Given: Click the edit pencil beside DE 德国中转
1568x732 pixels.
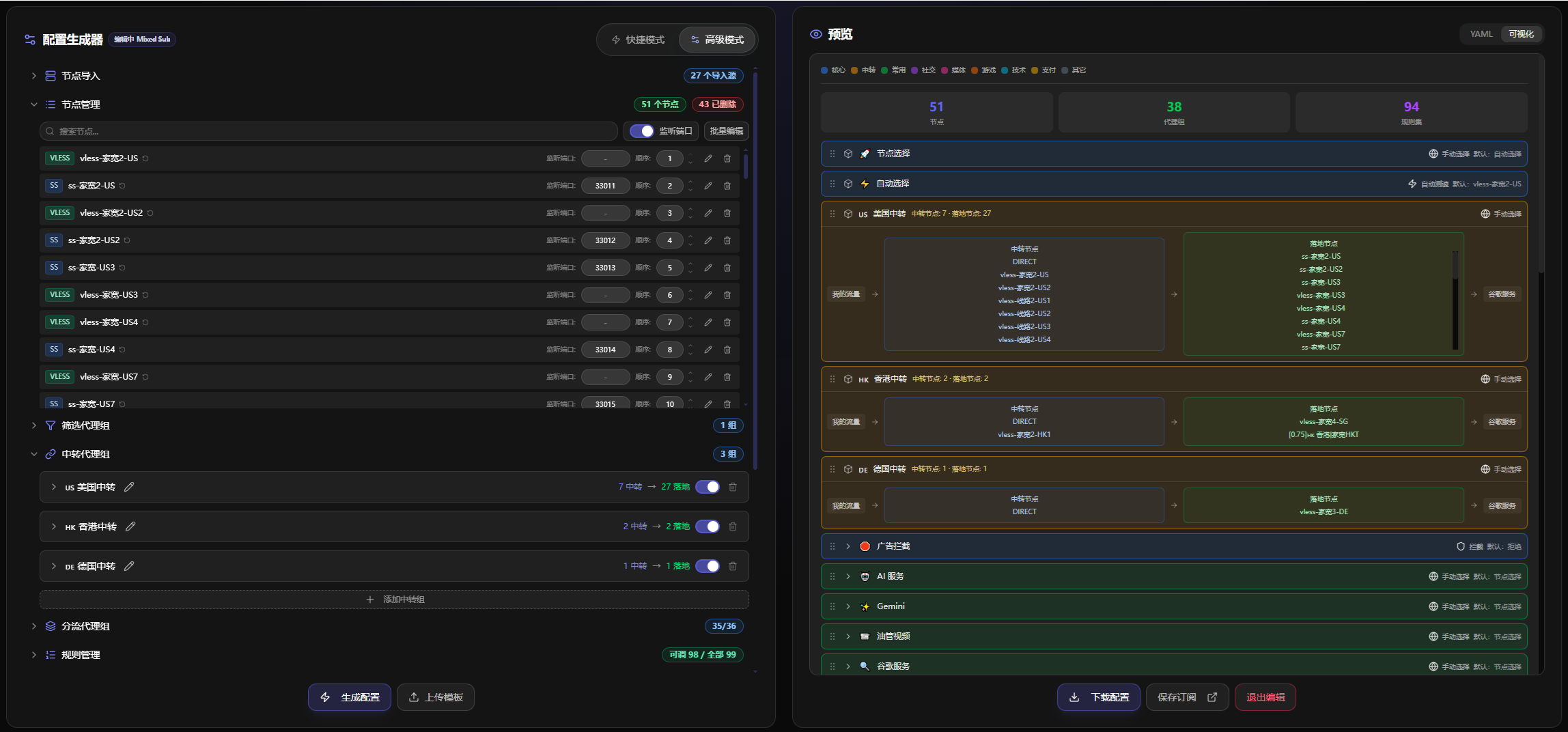Looking at the screenshot, I should 129,566.
